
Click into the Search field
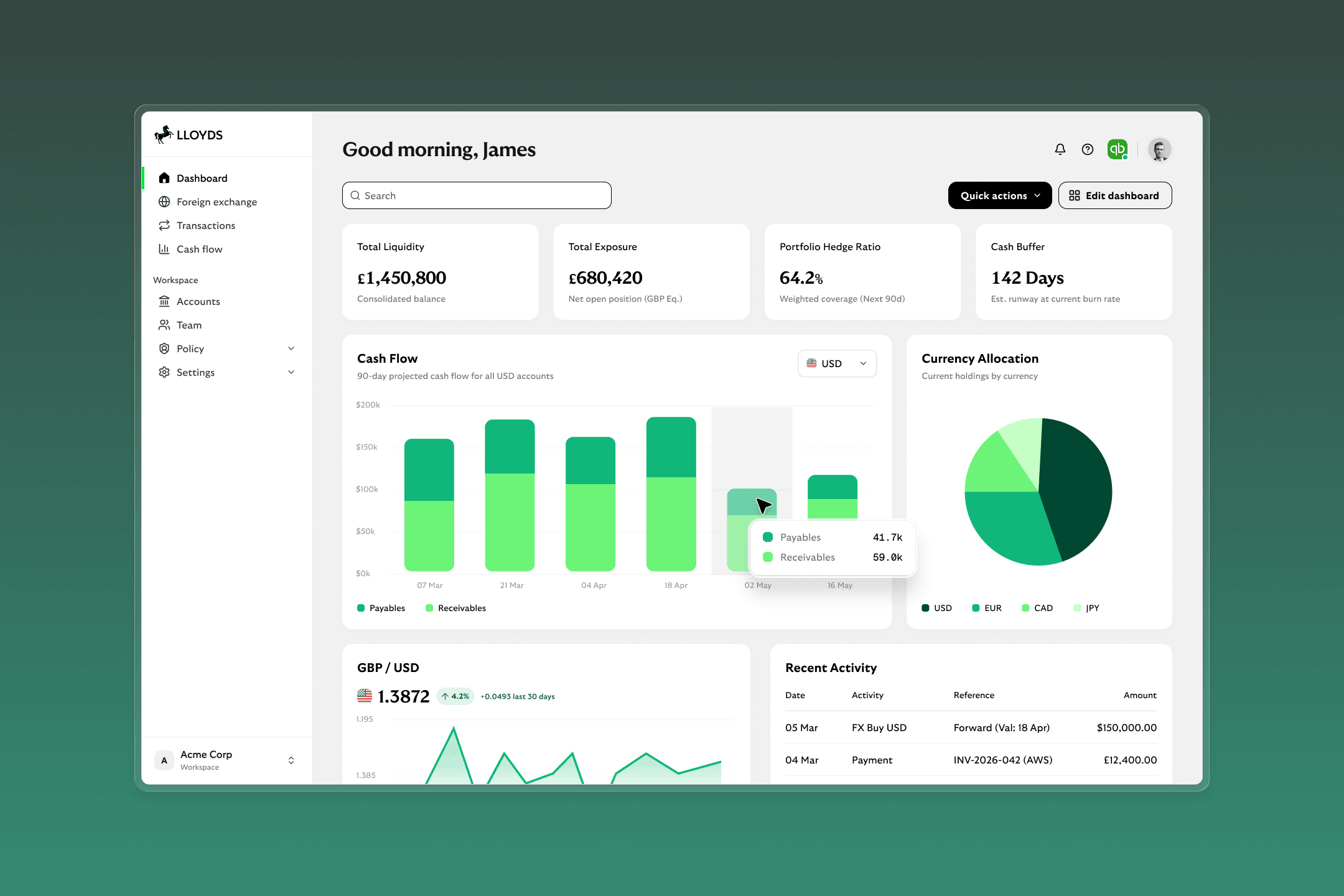477,195
